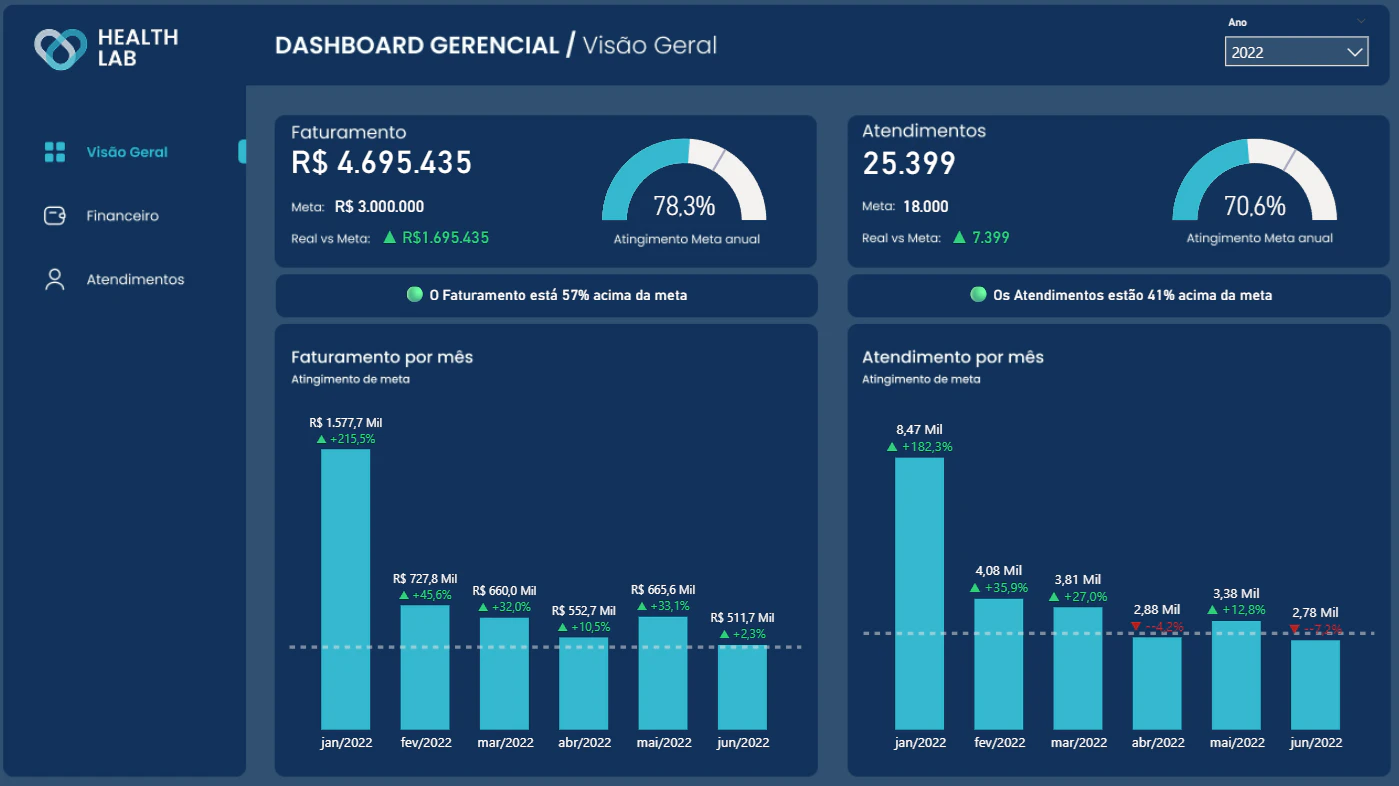This screenshot has width=1399, height=786.
Task: Select fev/2022 atendimento bar
Action: point(999,664)
